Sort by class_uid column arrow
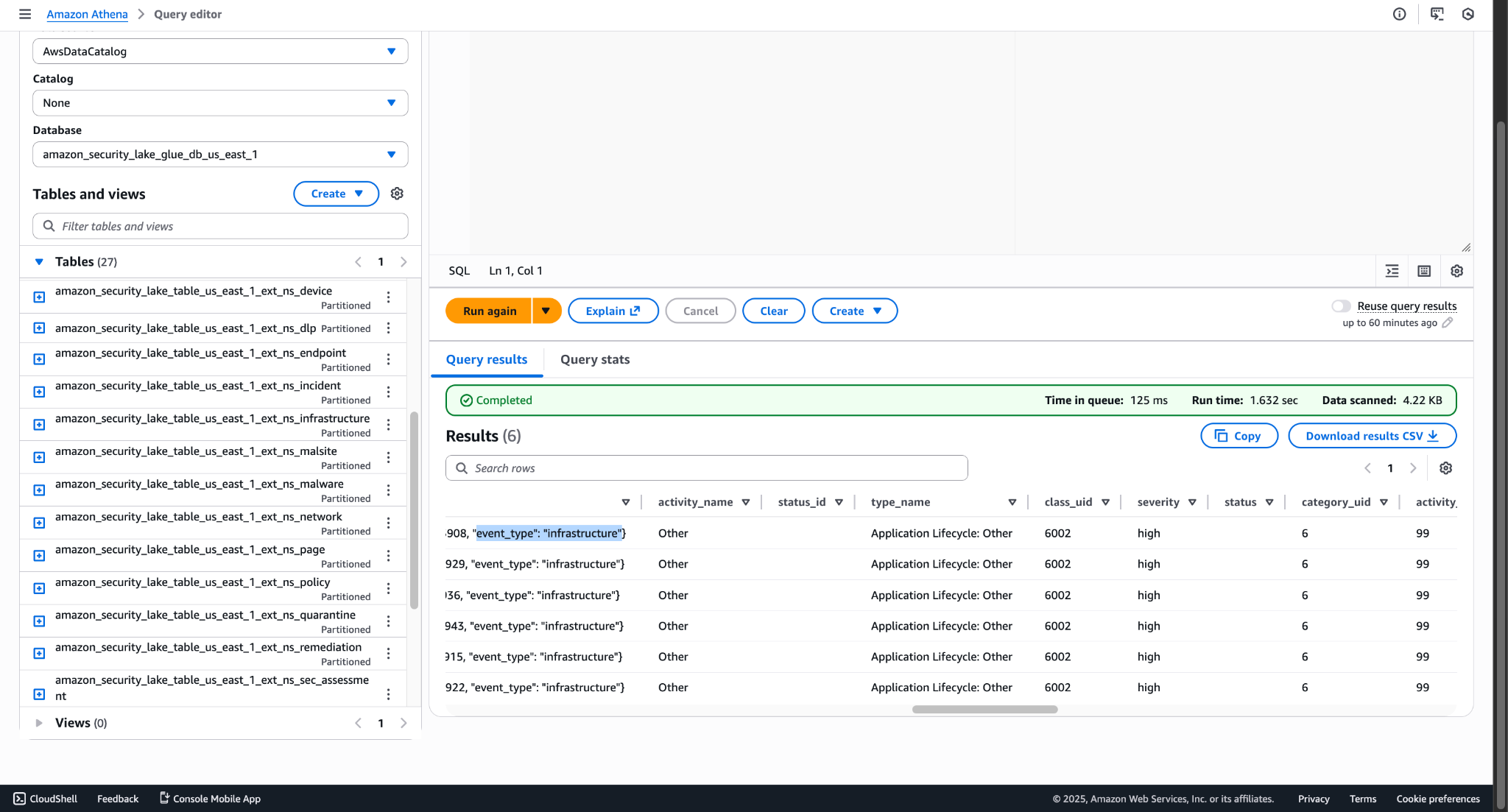1508x812 pixels. [x=1105, y=502]
